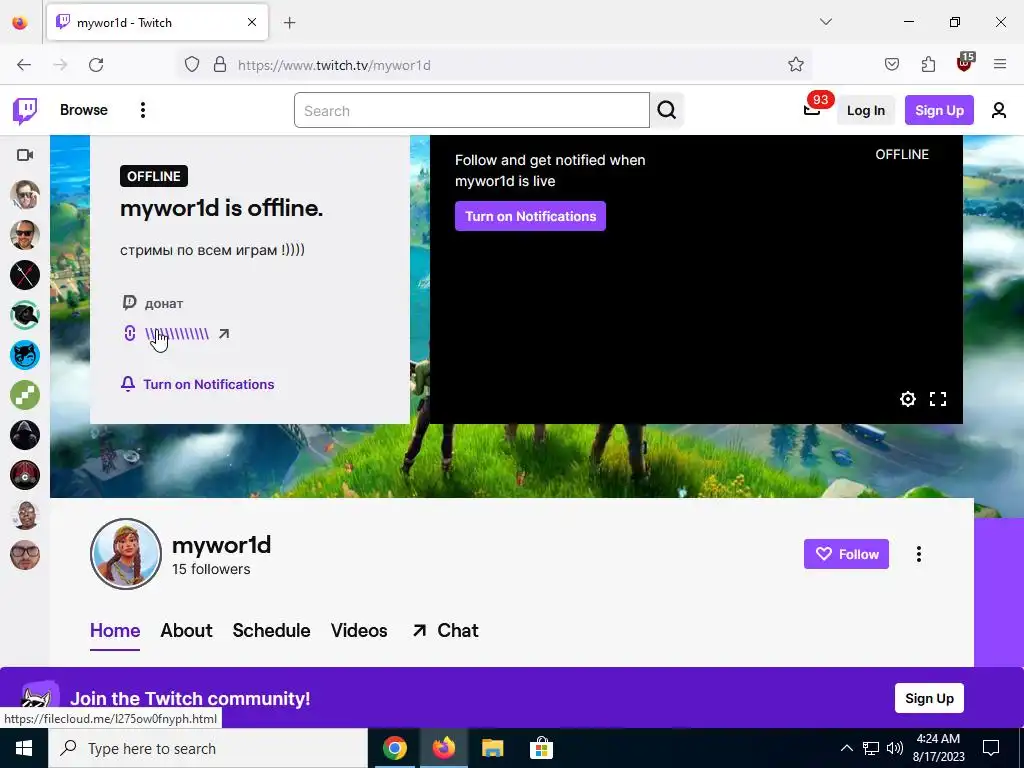Follow the mywor1d channel
Viewport: 1024px width, 768px height.
(846, 554)
